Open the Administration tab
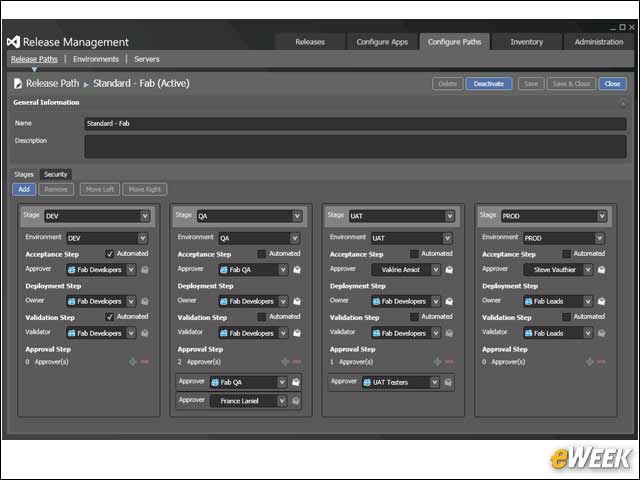640x480 pixels. tap(599, 42)
